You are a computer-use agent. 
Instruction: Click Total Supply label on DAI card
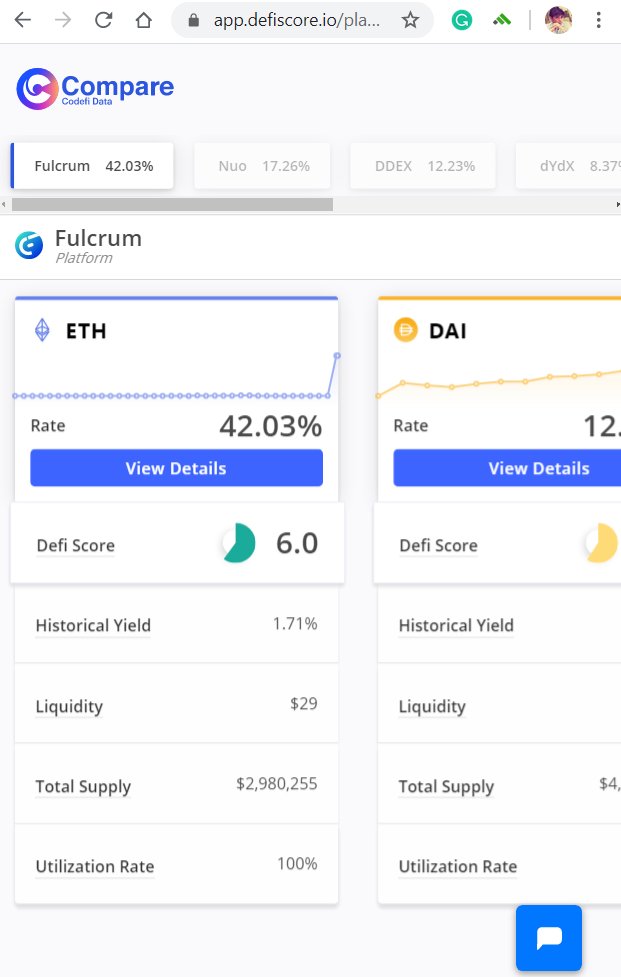pos(446,786)
